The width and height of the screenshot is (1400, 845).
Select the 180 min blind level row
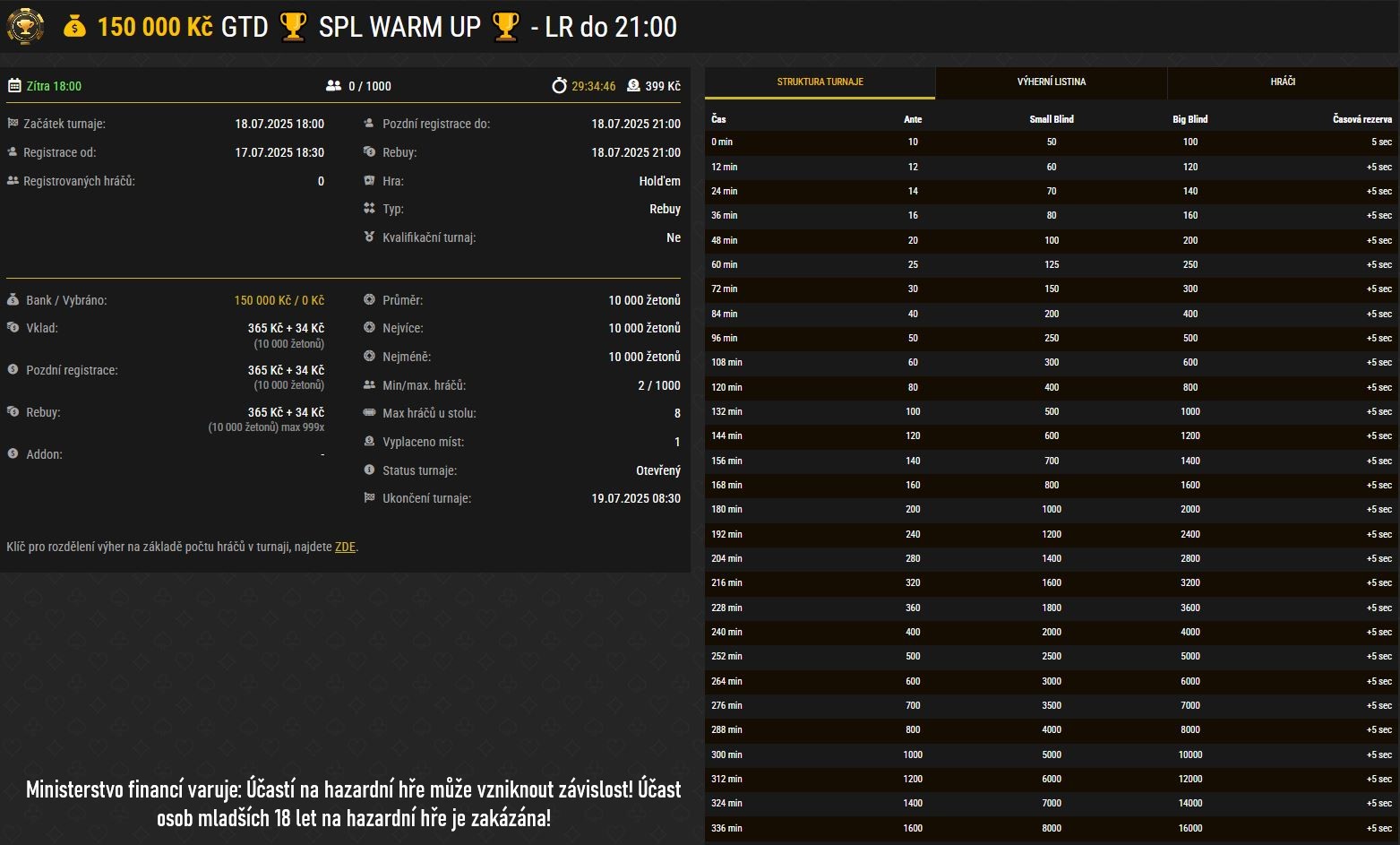pyautogui.click(x=1051, y=510)
